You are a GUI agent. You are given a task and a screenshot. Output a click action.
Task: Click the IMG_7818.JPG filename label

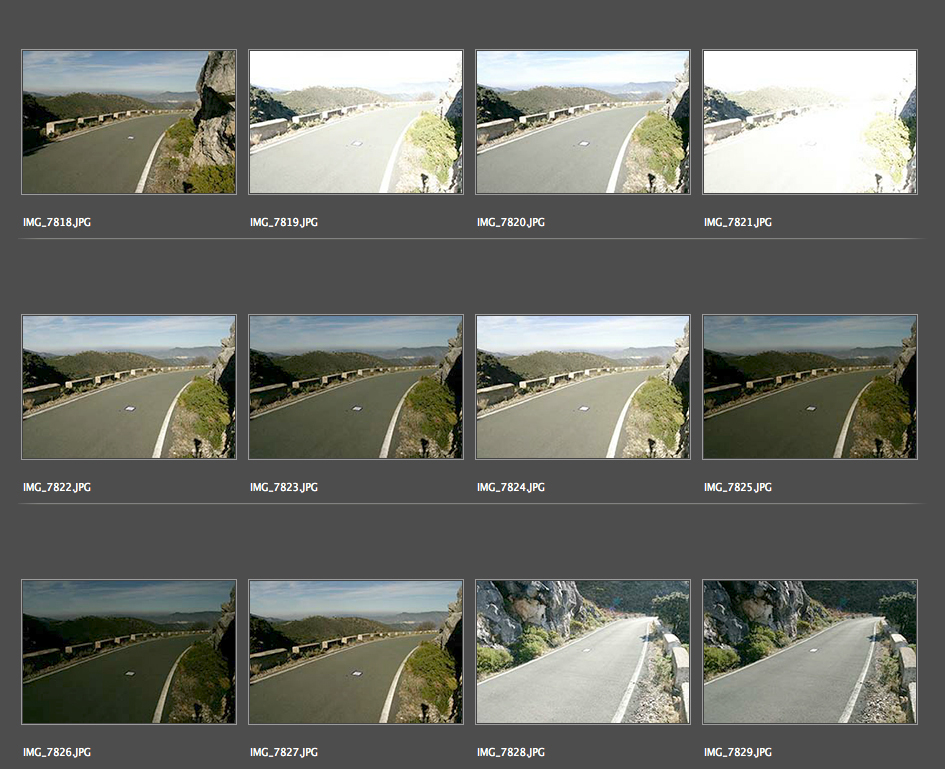pyautogui.click(x=57, y=222)
